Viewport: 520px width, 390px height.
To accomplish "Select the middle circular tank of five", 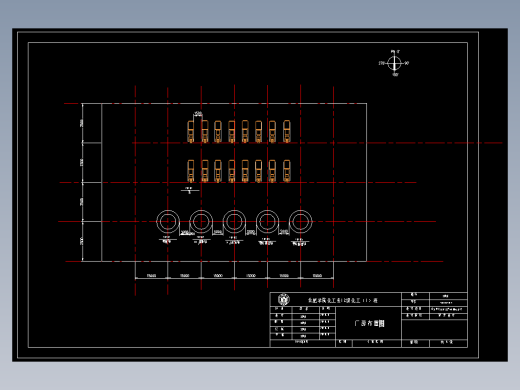I will pyautogui.click(x=234, y=221).
